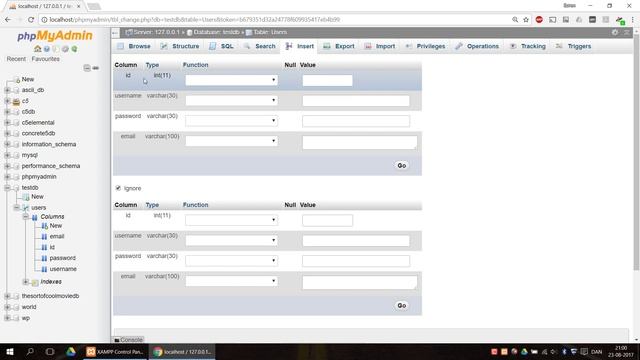
Task: Switch to XAMPP Control Panel taskbar item
Action: tap(116, 351)
